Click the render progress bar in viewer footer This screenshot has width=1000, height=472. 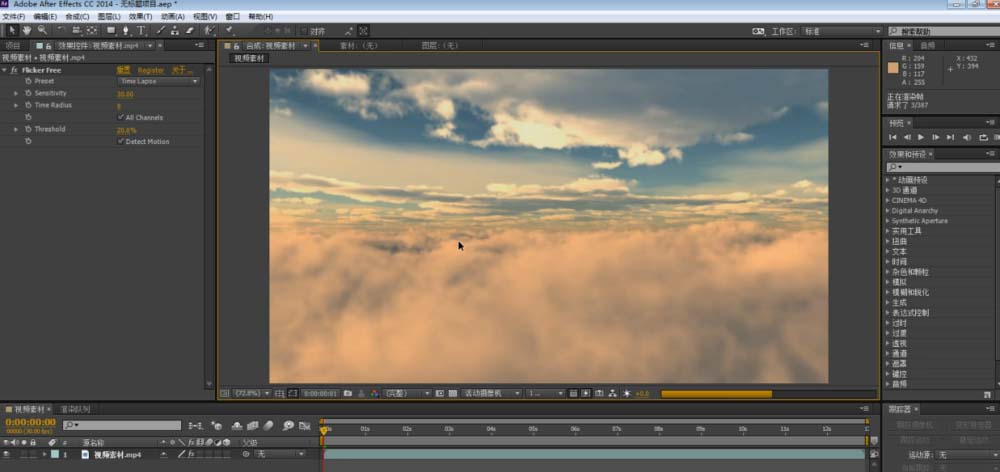[x=768, y=394]
